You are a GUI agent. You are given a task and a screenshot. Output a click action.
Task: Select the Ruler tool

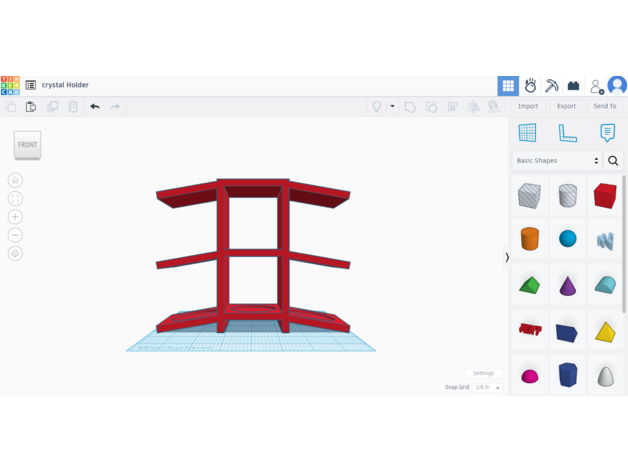(567, 133)
